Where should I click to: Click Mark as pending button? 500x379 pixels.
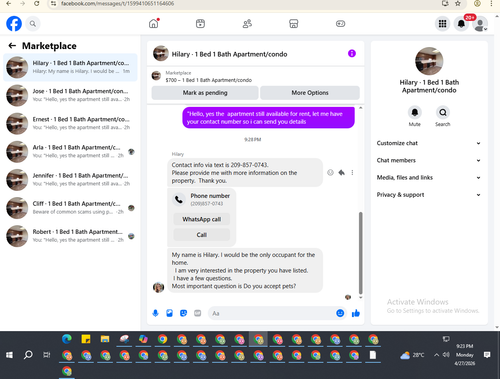point(205,93)
